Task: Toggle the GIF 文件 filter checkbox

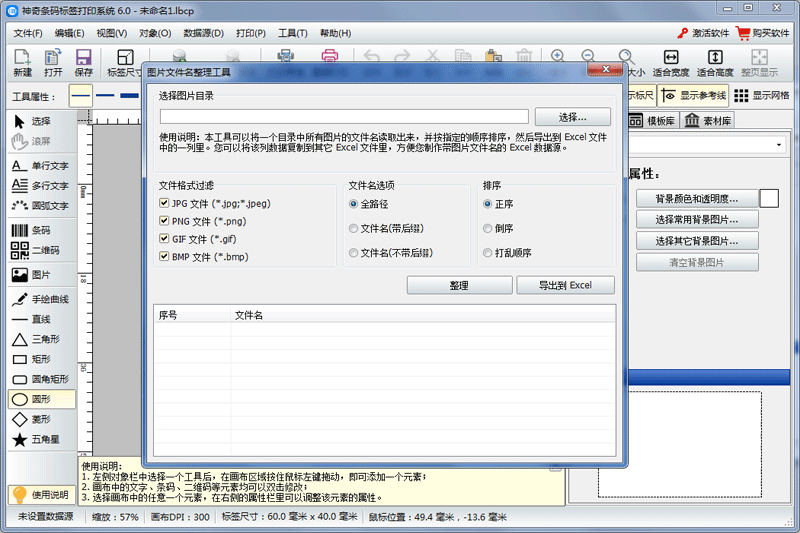Action: tap(164, 239)
